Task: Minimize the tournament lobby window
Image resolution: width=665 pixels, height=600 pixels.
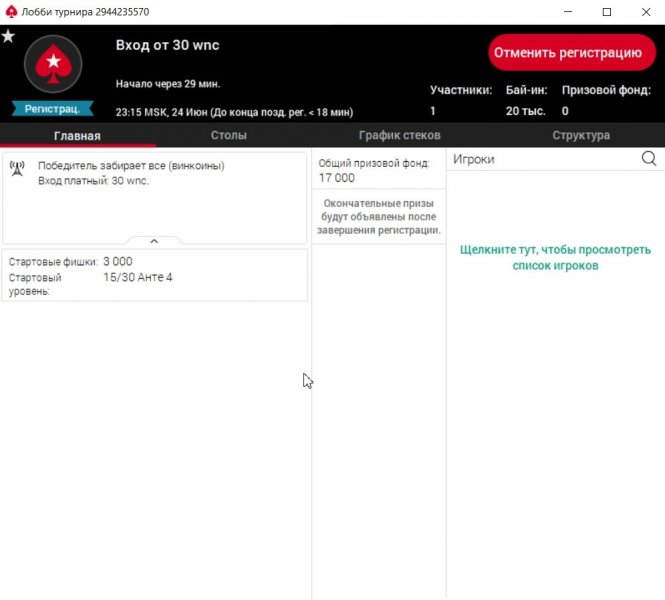Action: [560, 12]
